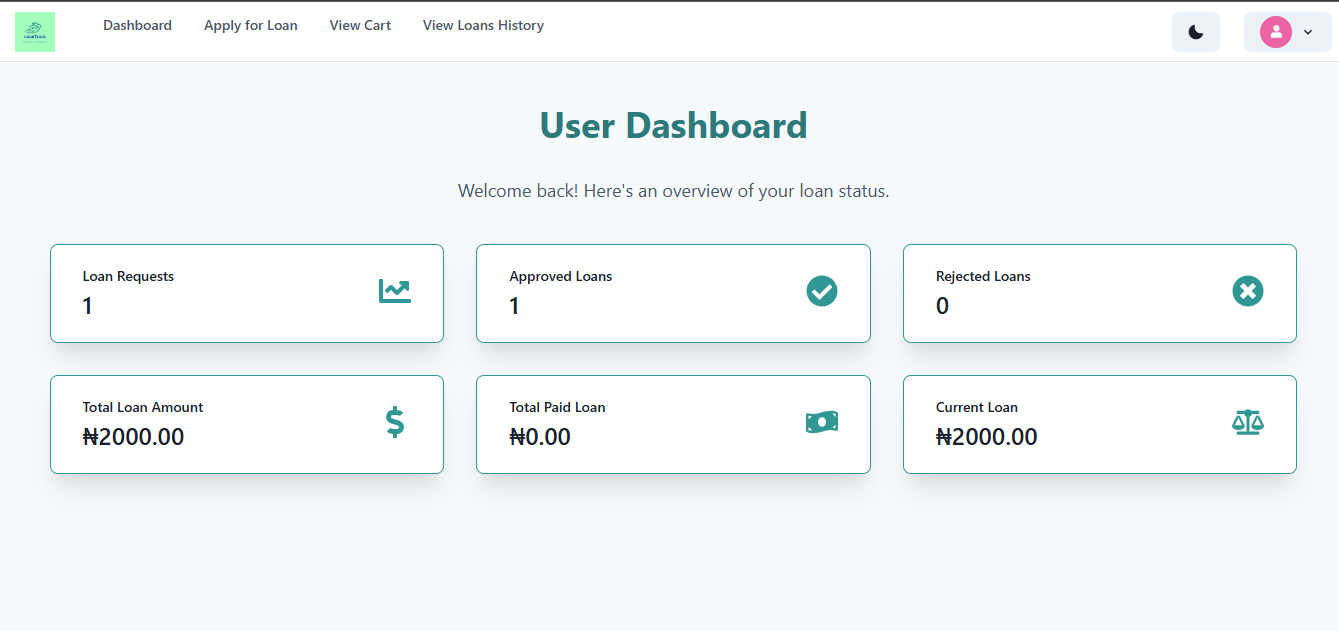
Task: Select Dashboard from the navigation bar
Action: [x=137, y=25]
